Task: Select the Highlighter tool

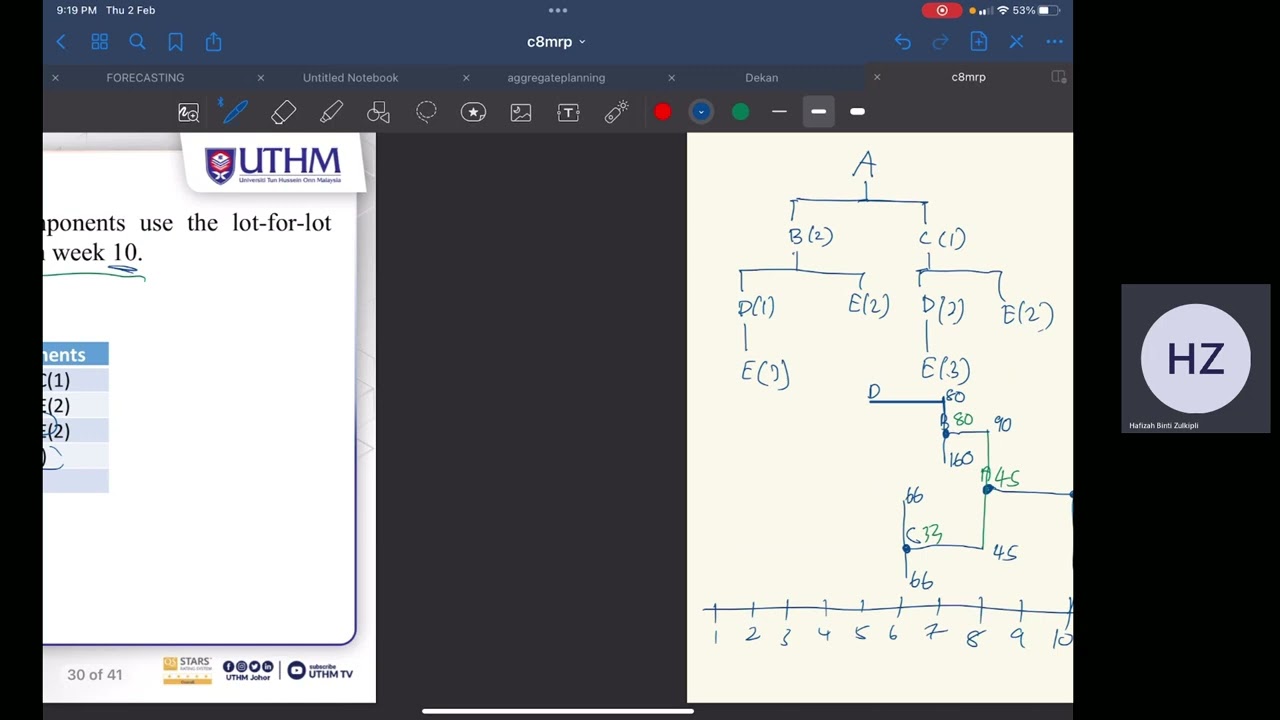Action: [331, 112]
